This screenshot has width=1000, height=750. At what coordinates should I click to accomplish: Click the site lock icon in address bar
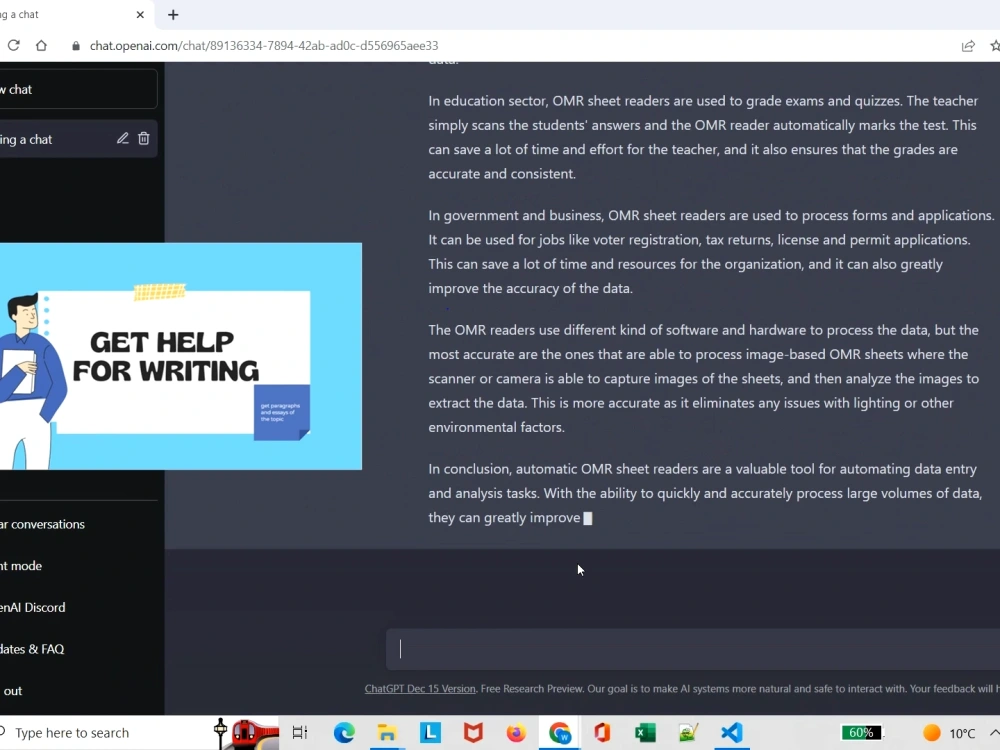tap(76, 46)
